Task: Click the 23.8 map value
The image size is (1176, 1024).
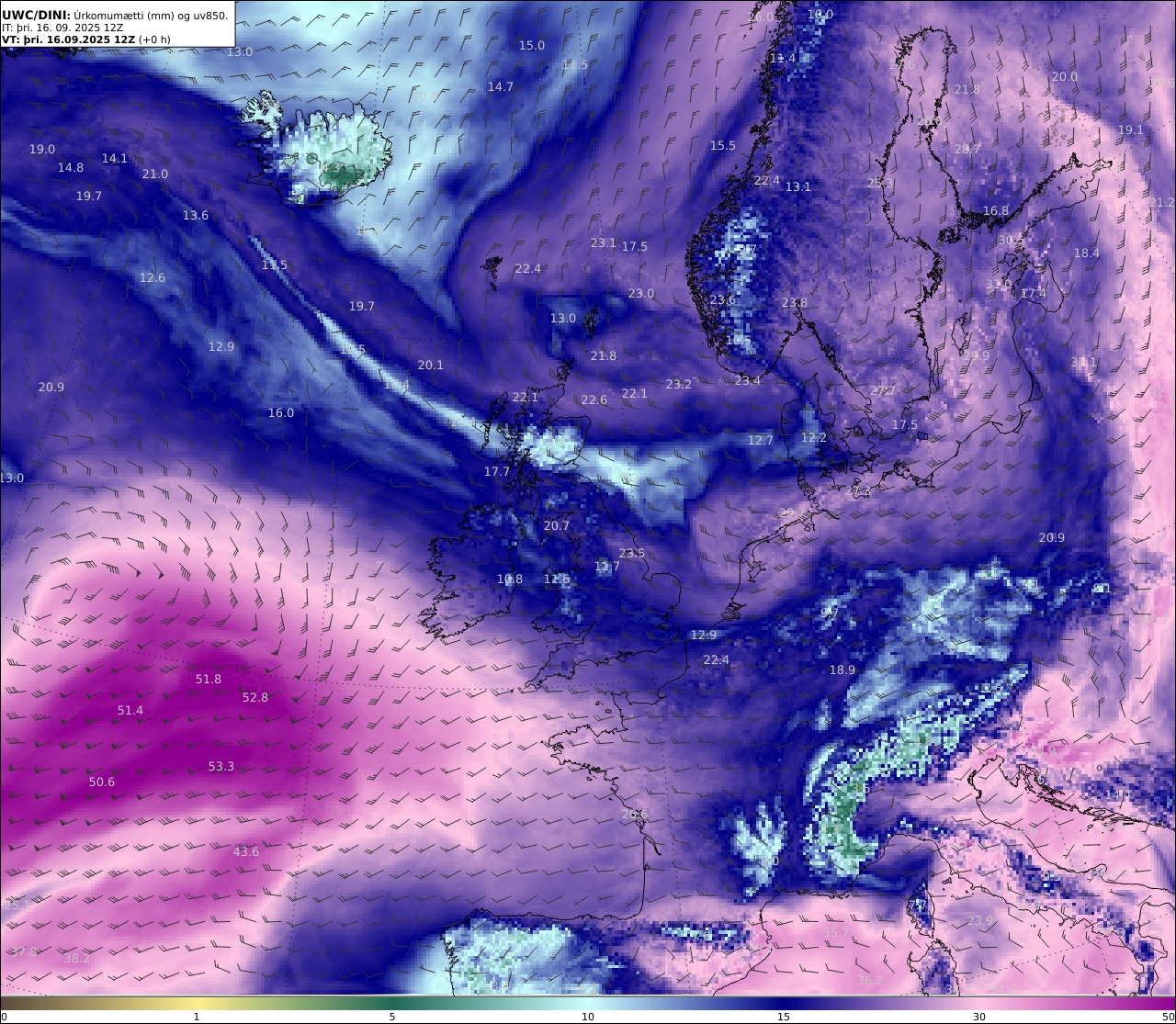Action: (795, 302)
